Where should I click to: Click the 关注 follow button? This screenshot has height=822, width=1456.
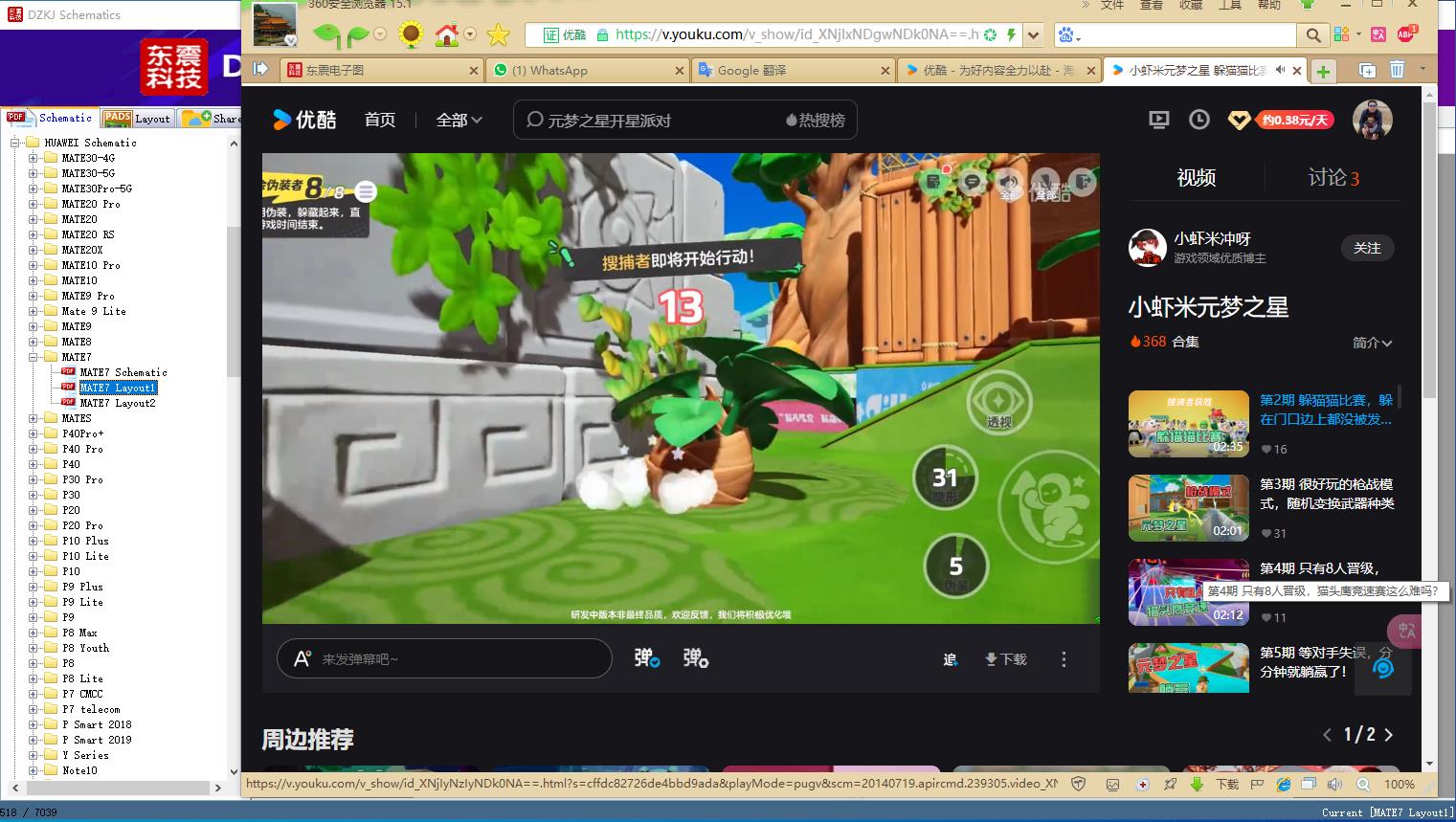[1367, 248]
